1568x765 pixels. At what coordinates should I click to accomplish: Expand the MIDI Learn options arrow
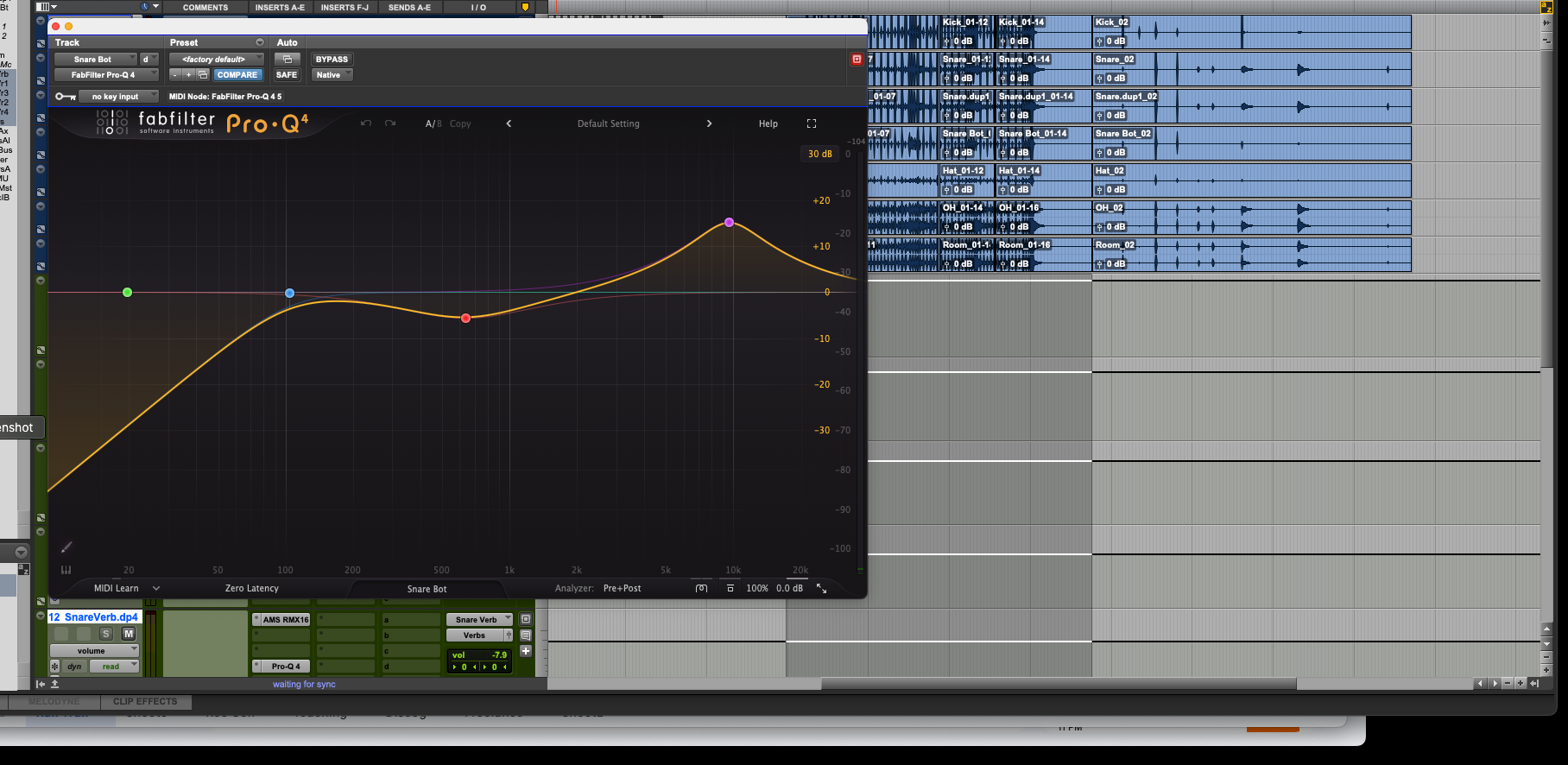156,588
